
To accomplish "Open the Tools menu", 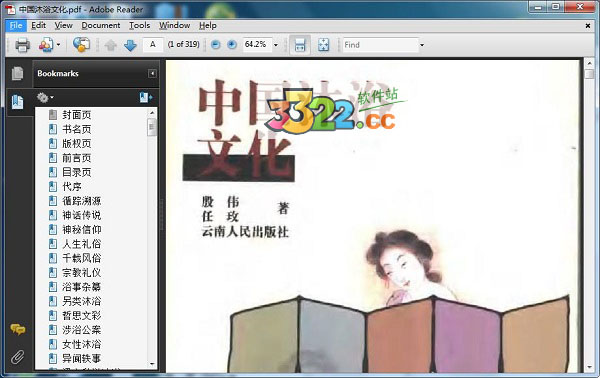I will tap(139, 25).
